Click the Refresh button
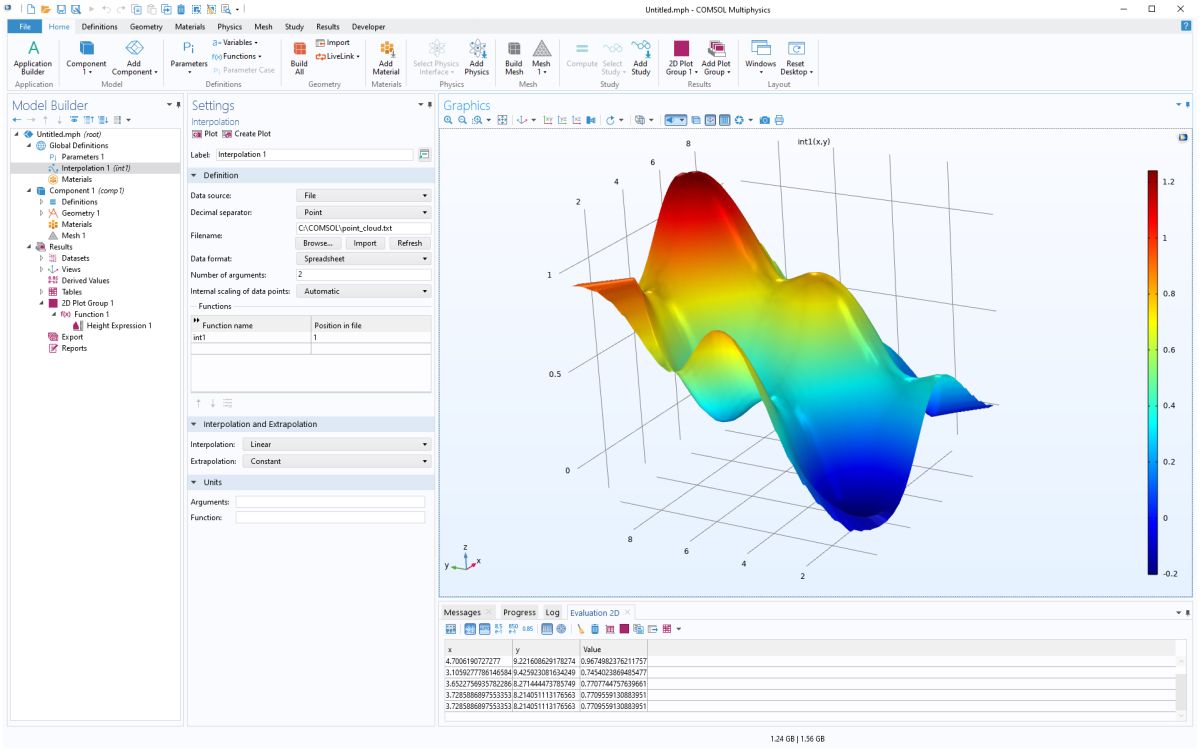 (x=410, y=243)
